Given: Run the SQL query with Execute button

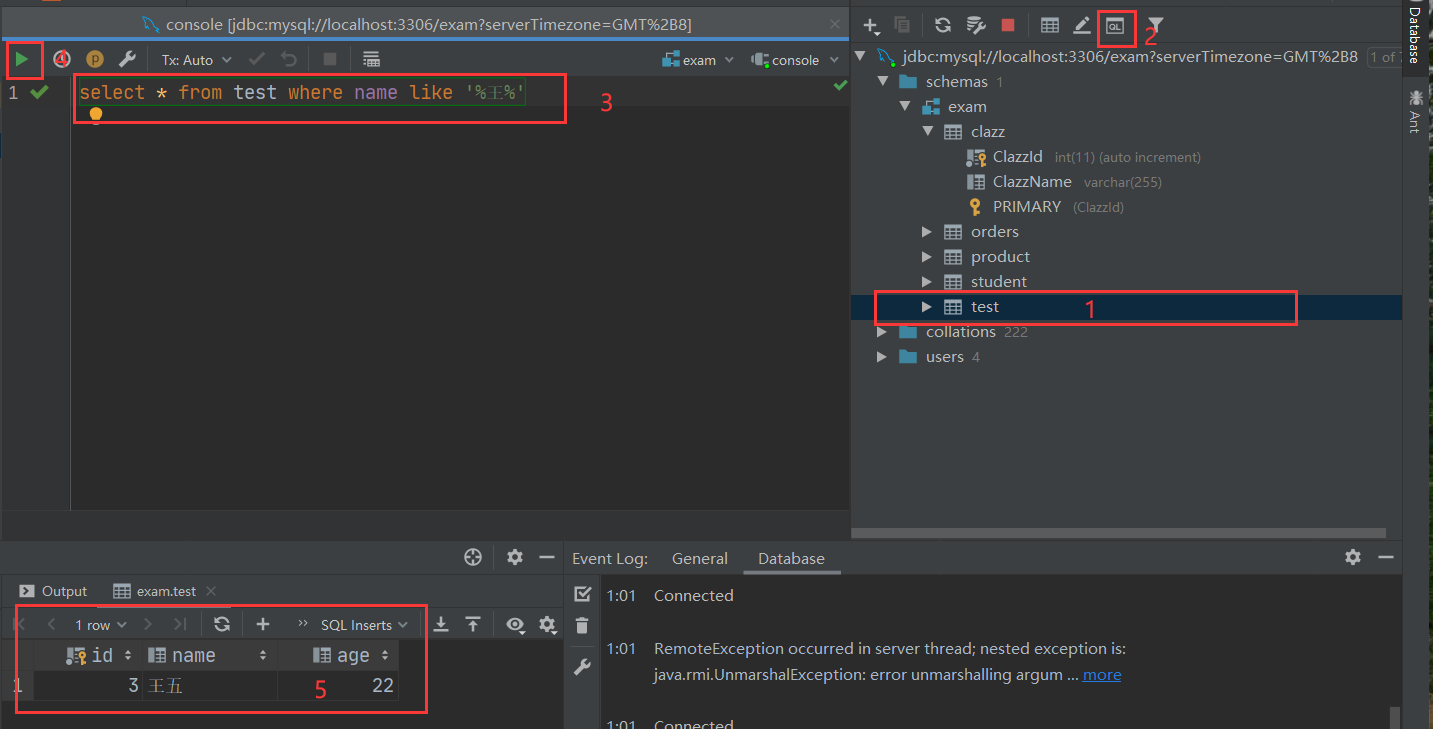Looking at the screenshot, I should pos(22,60).
